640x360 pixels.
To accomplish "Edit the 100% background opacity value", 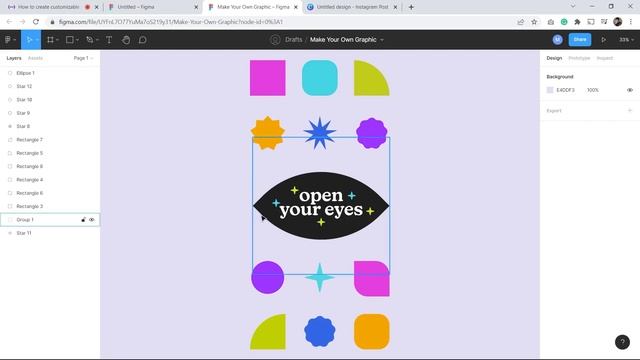I will (x=593, y=90).
